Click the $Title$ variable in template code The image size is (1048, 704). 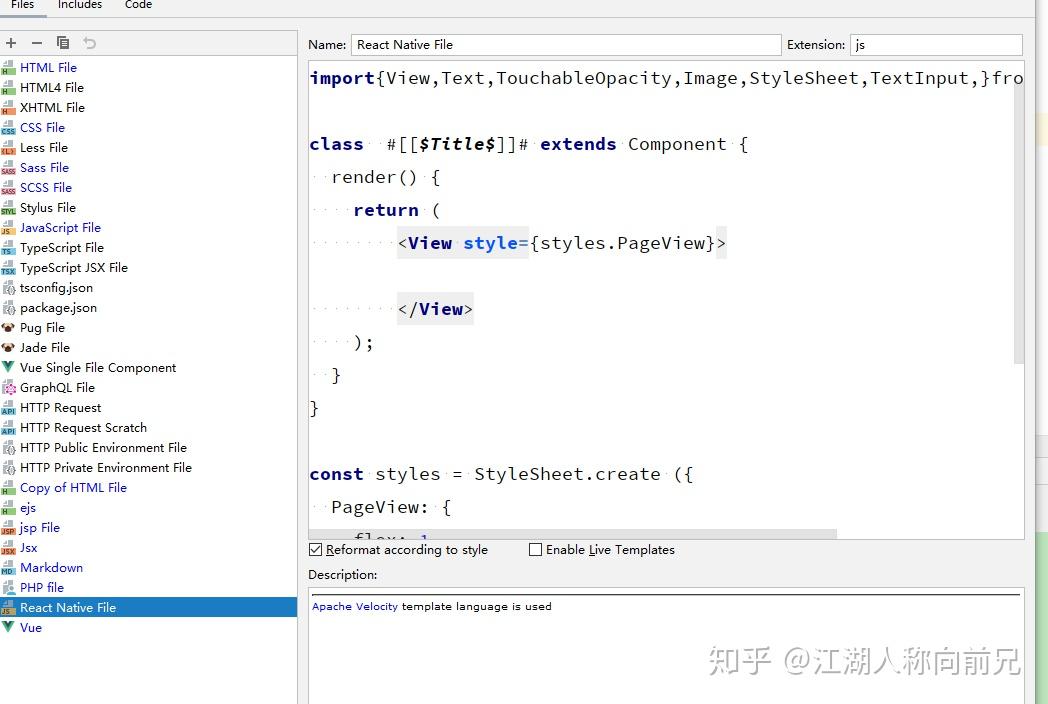[457, 144]
